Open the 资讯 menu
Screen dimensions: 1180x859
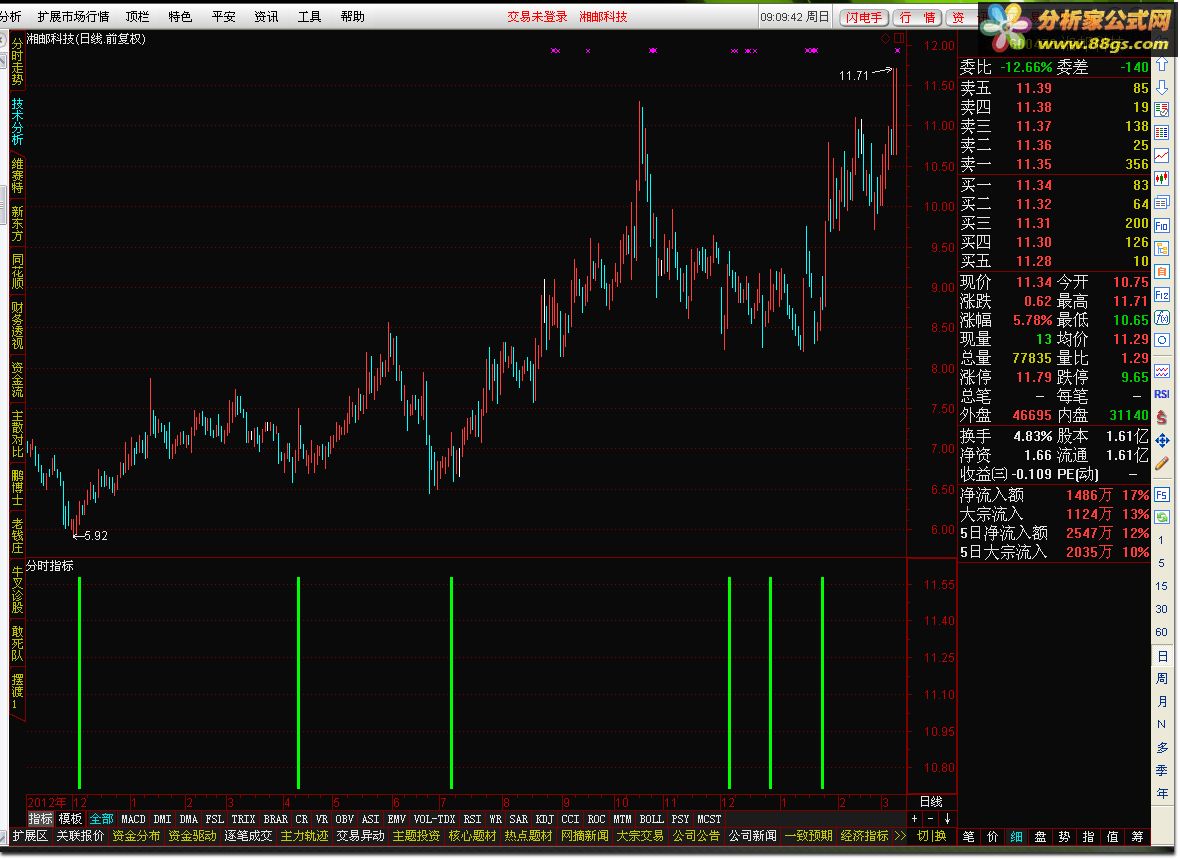coord(266,16)
